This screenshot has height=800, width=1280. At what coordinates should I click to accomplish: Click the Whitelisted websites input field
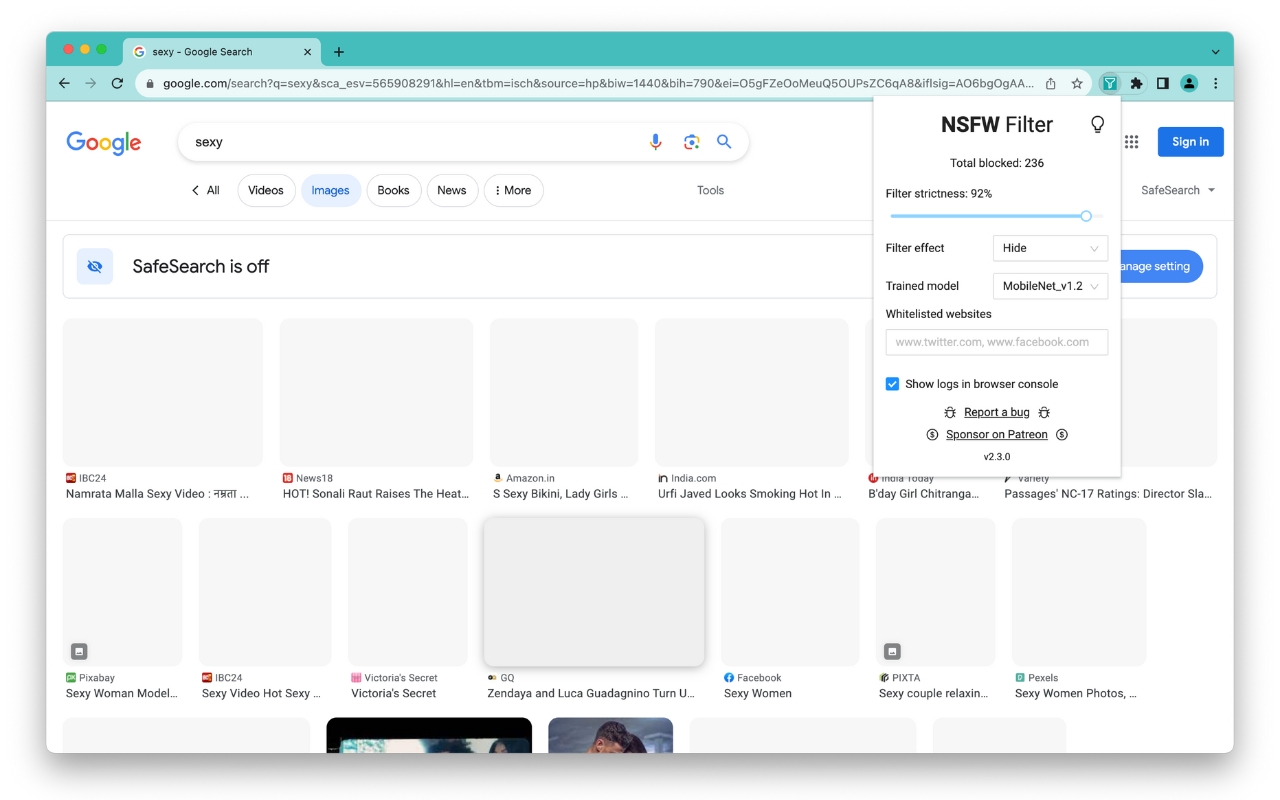(996, 342)
